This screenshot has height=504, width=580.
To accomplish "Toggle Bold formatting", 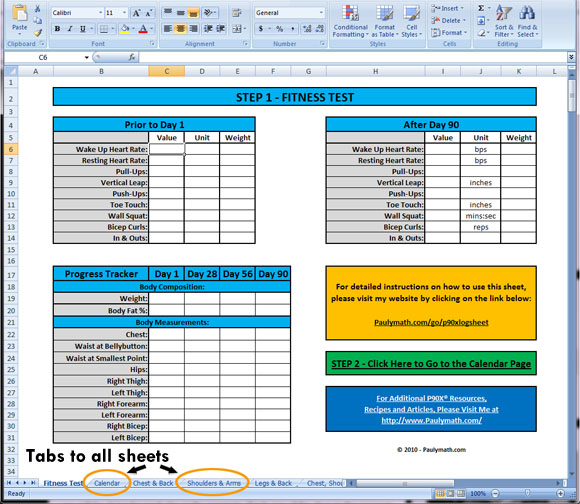I will 57,28.
